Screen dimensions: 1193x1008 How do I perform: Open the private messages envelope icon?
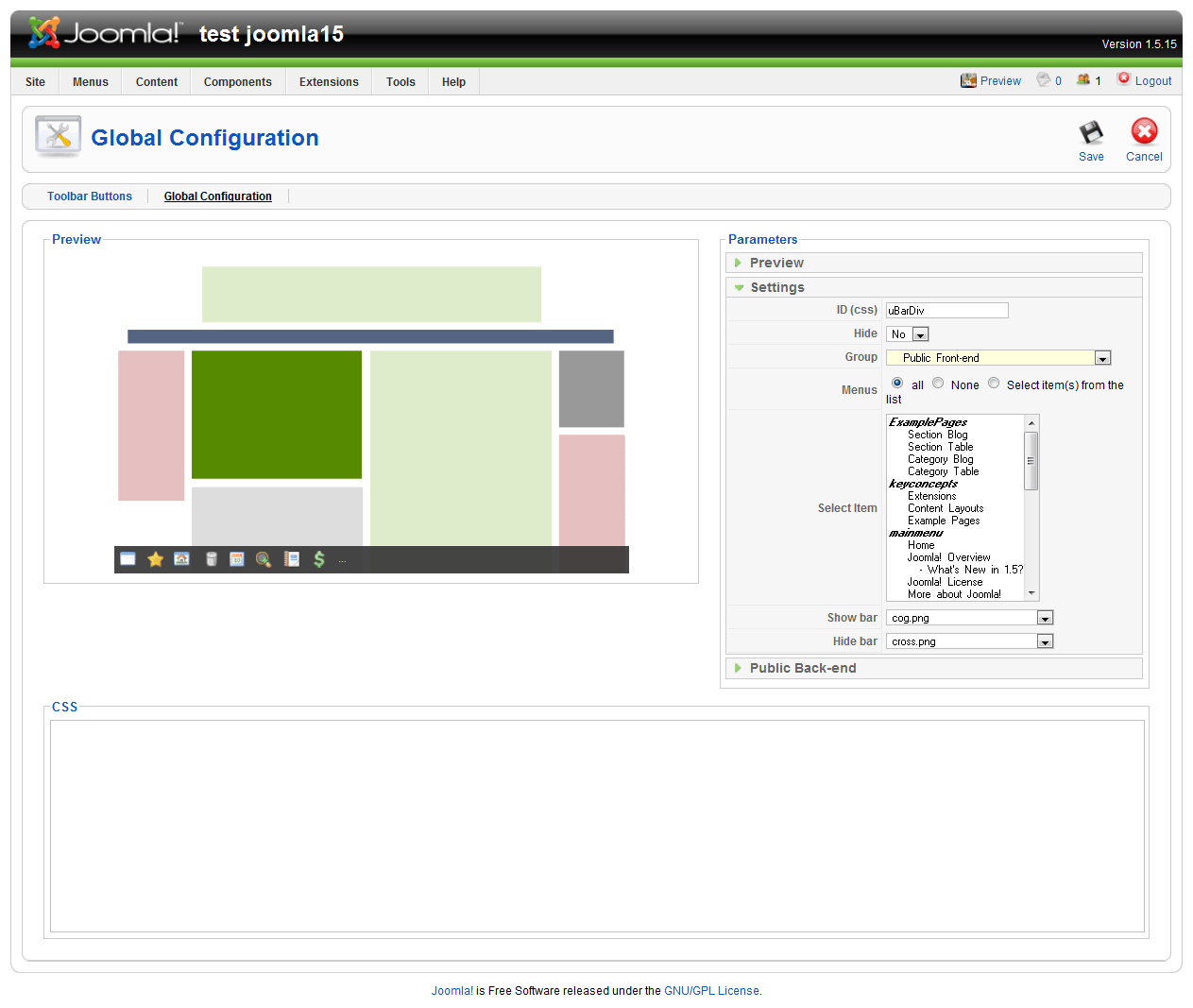click(1043, 80)
